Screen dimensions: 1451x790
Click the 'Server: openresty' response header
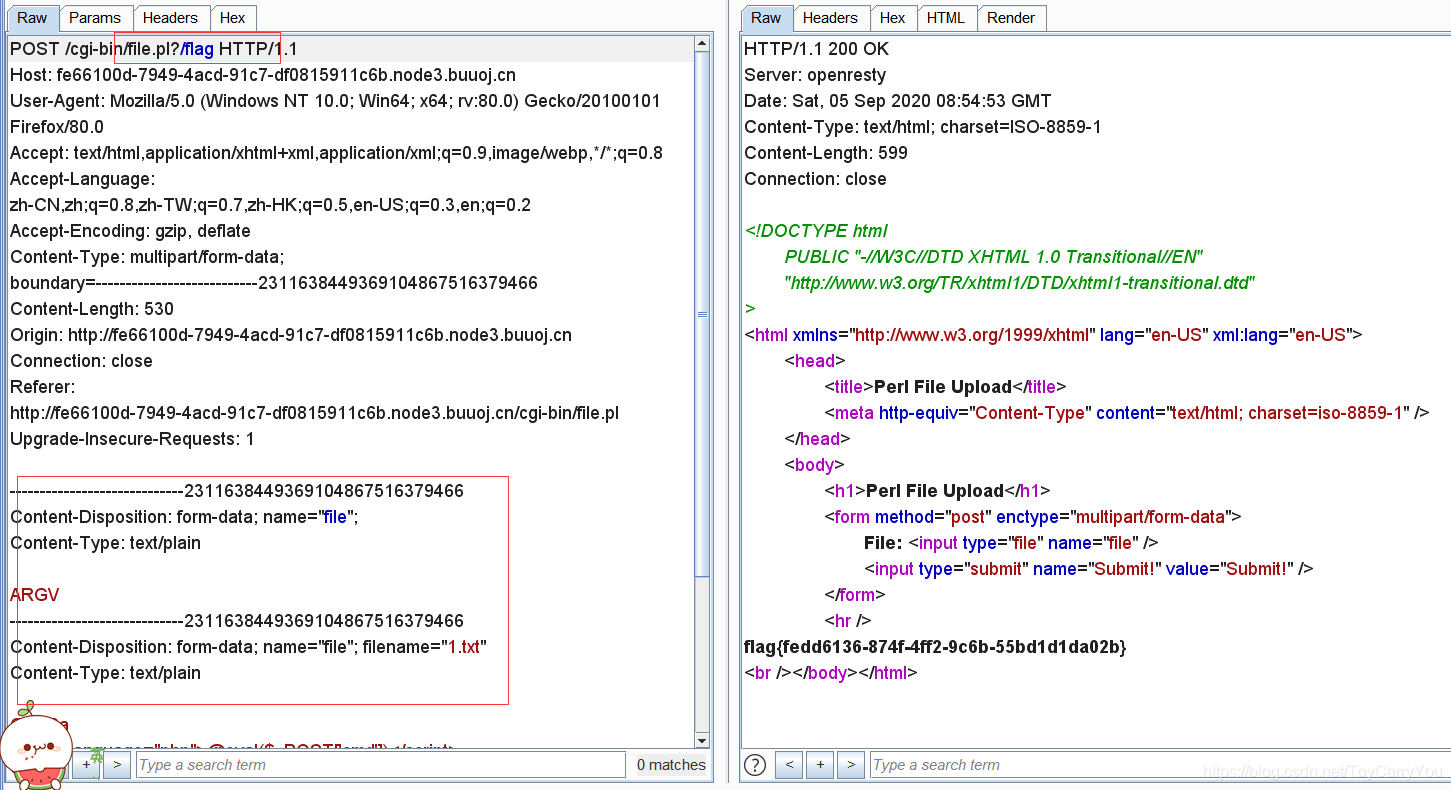pyautogui.click(x=815, y=75)
